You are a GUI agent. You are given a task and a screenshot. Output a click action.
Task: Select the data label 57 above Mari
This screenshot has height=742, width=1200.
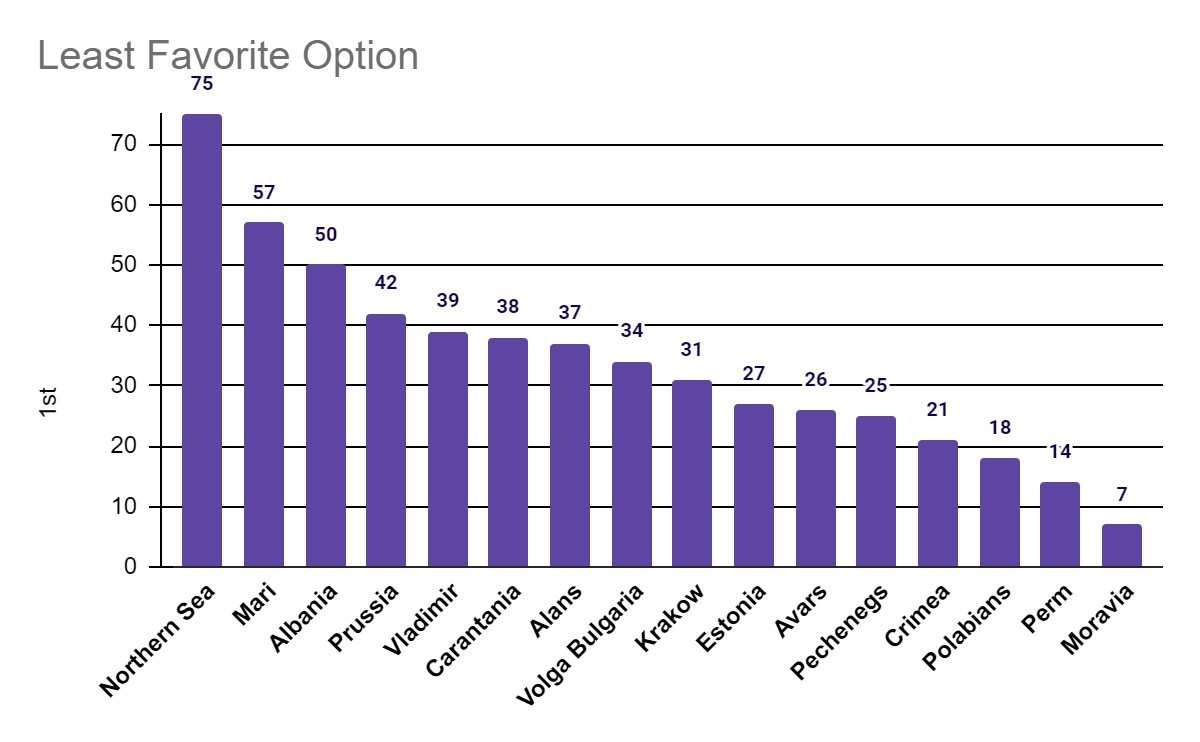[x=264, y=192]
